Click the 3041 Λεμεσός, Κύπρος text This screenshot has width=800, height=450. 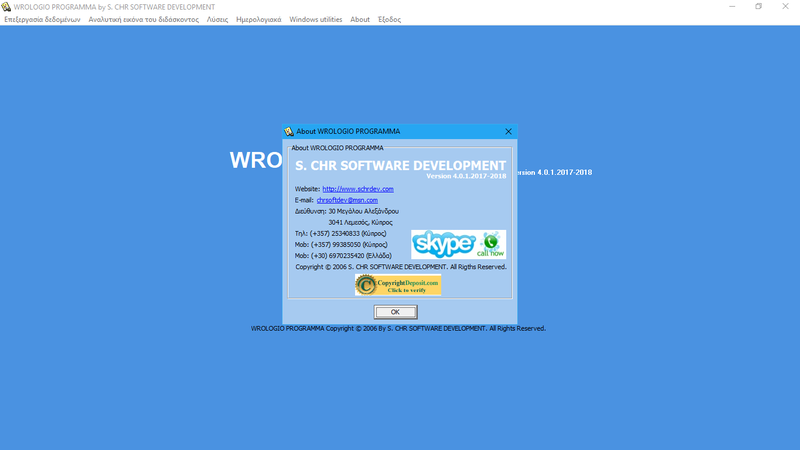pos(360,222)
